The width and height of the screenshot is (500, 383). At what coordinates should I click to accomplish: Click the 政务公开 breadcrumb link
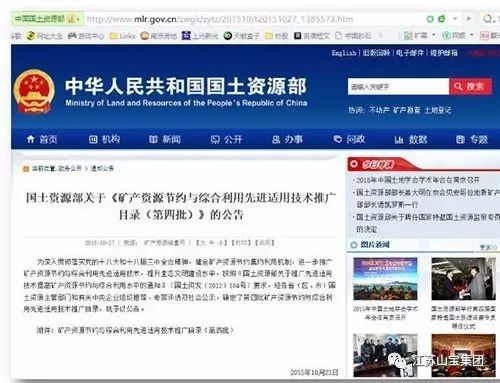click(70, 168)
